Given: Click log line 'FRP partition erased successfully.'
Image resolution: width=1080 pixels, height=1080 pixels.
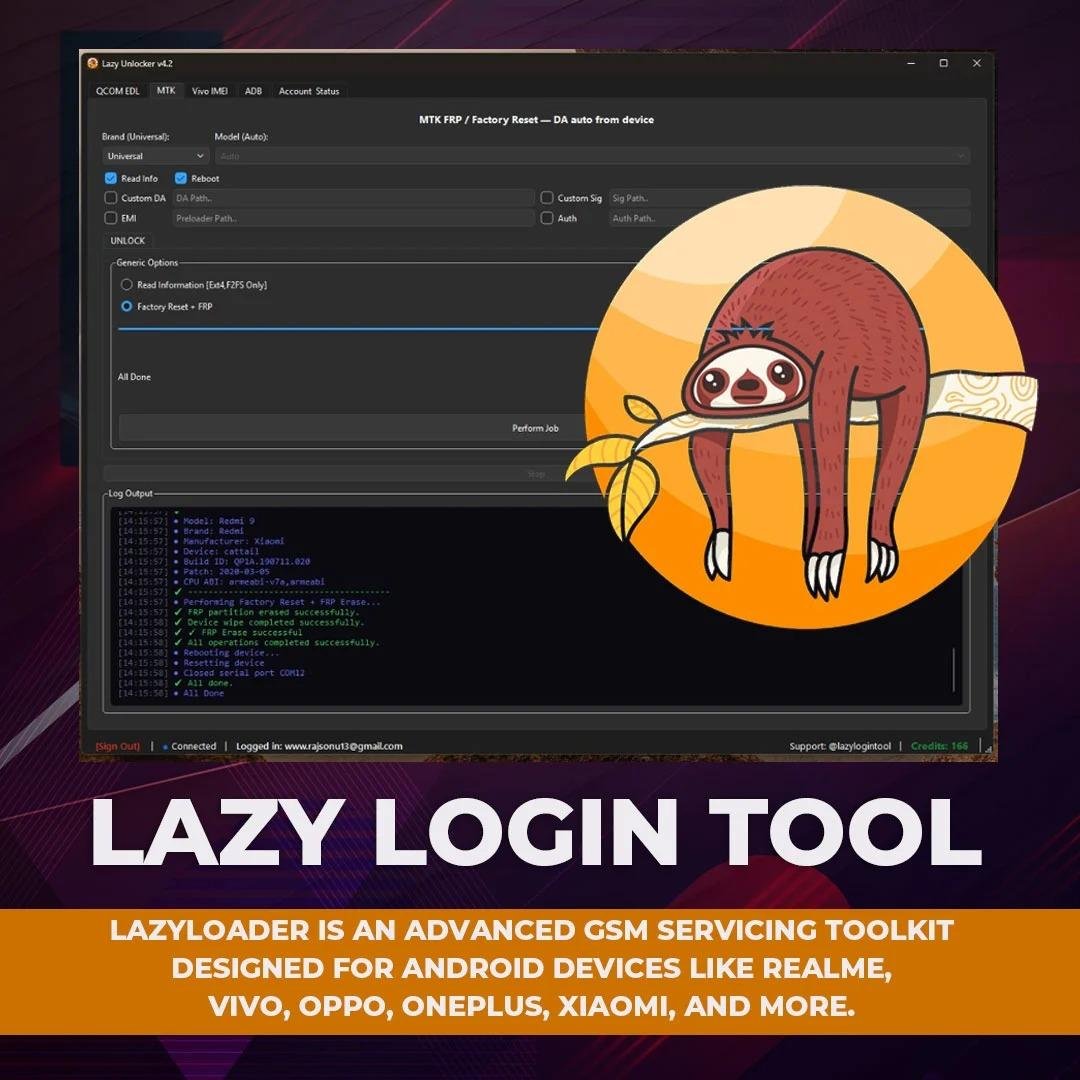Looking at the screenshot, I should coord(273,612).
